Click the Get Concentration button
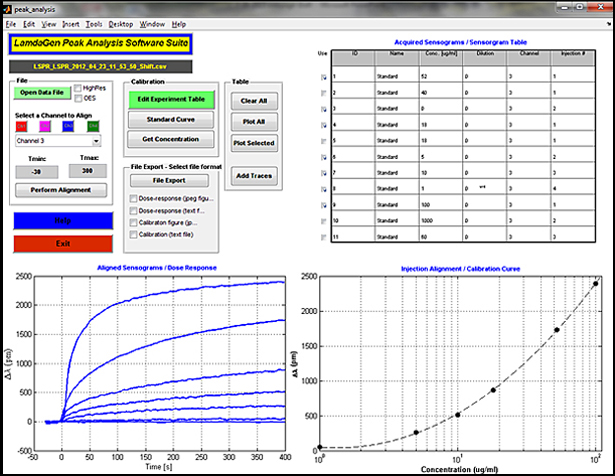The height and width of the screenshot is (476, 615). (171, 139)
